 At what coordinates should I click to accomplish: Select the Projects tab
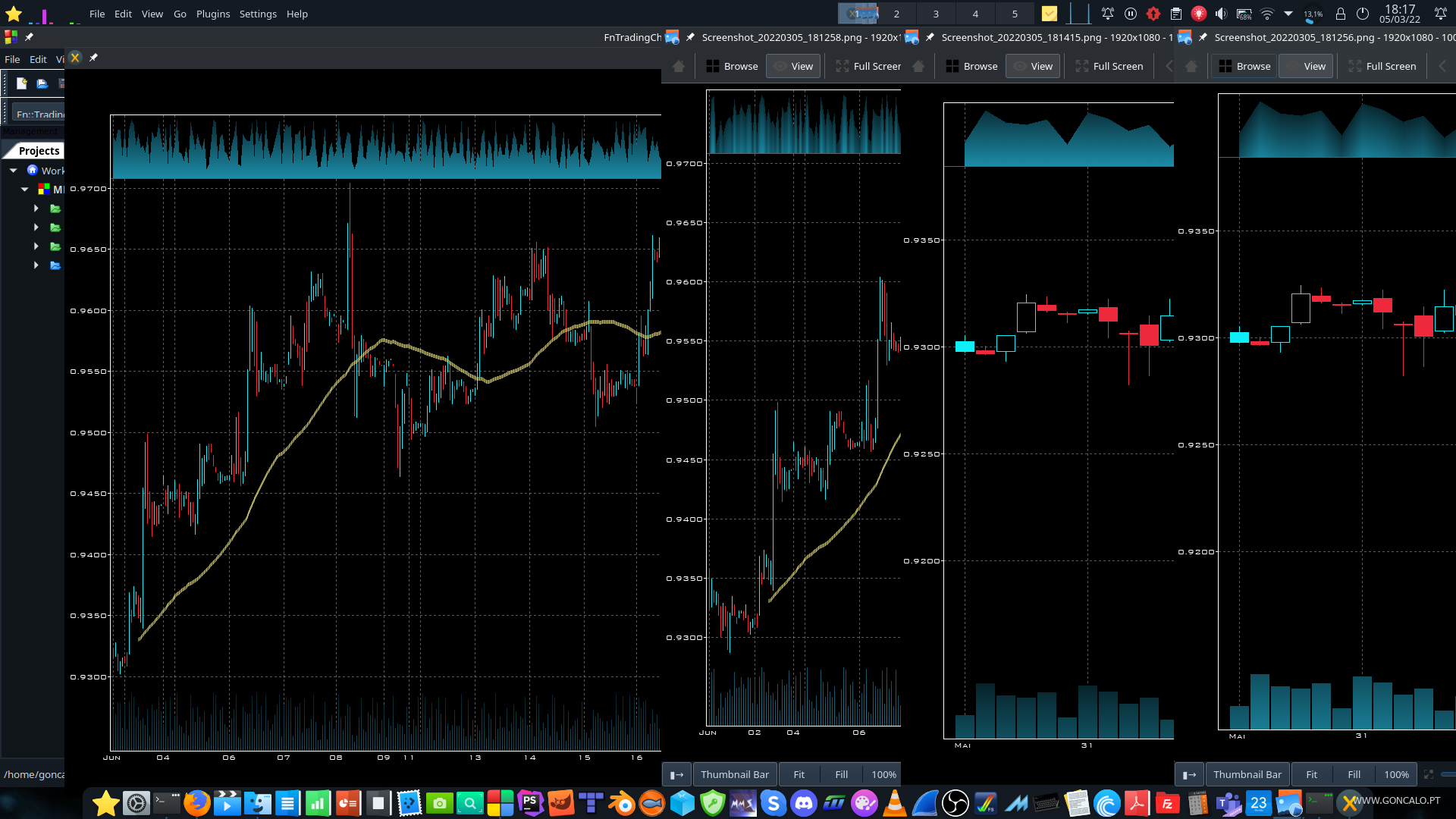[39, 151]
